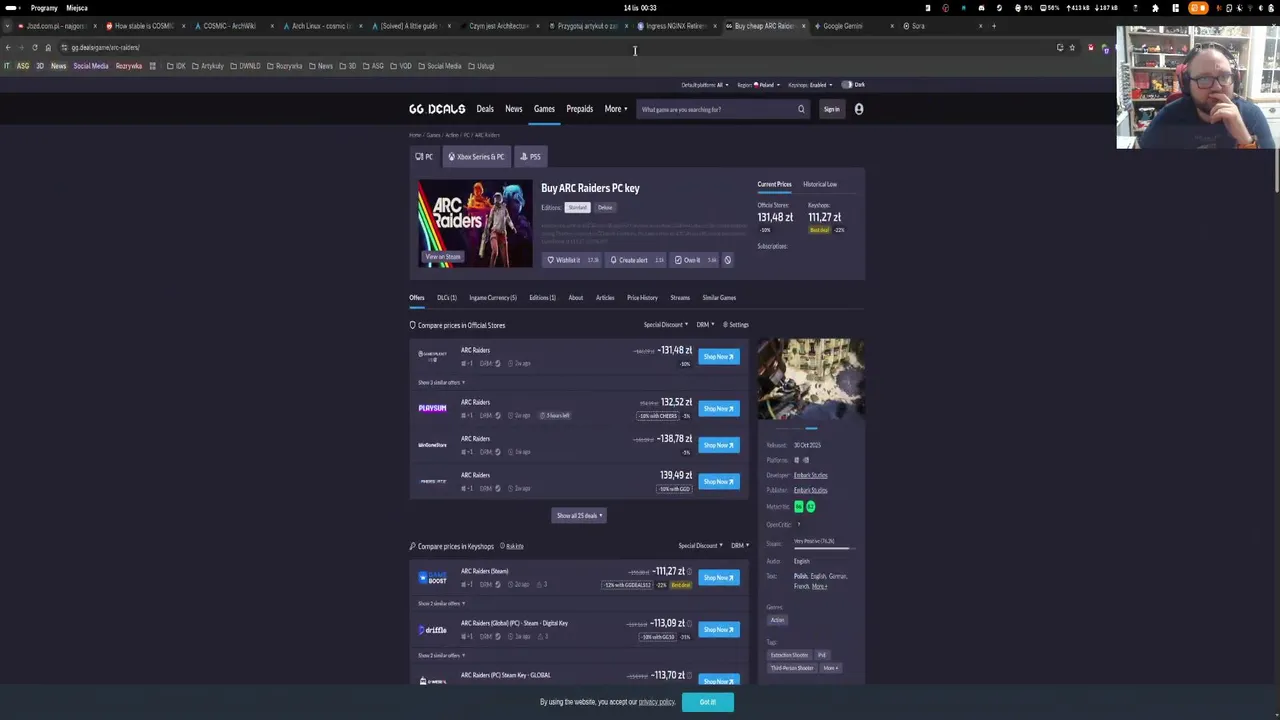
Task: Switch to the DLCs (1) tab
Action: 446,298
